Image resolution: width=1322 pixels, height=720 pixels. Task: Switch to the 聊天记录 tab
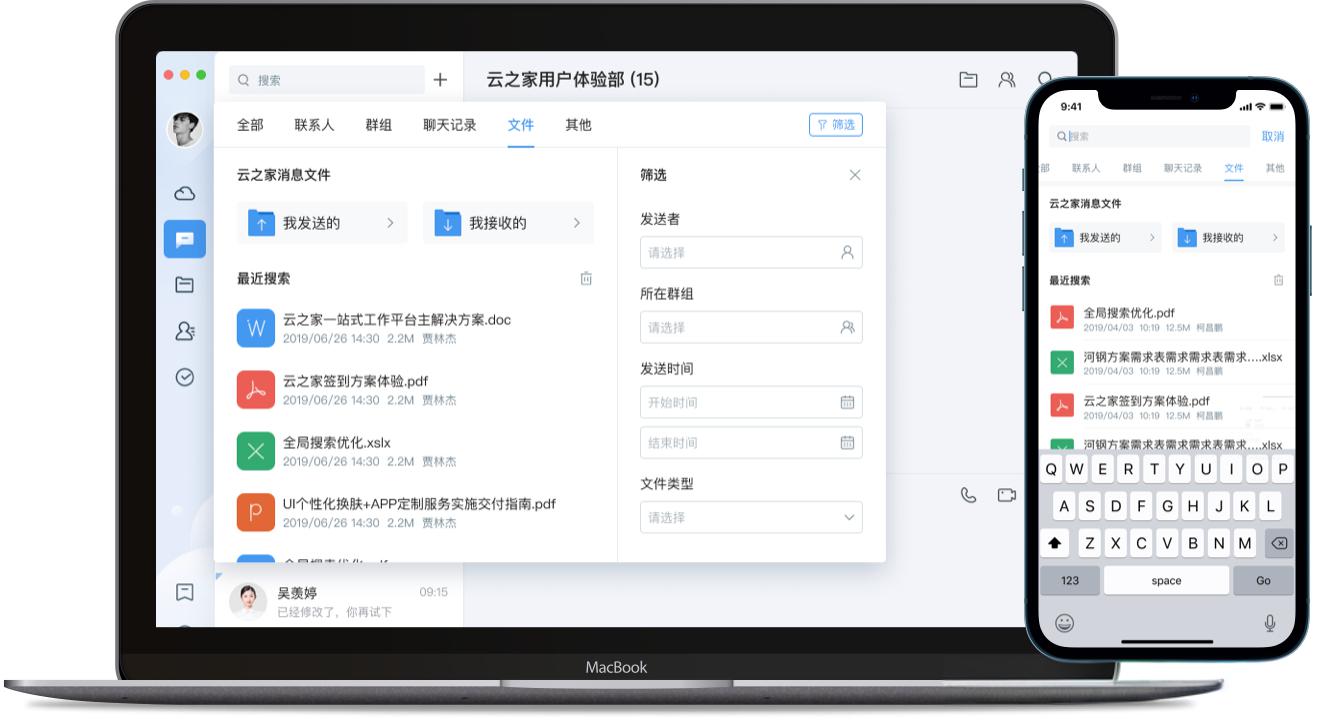449,125
